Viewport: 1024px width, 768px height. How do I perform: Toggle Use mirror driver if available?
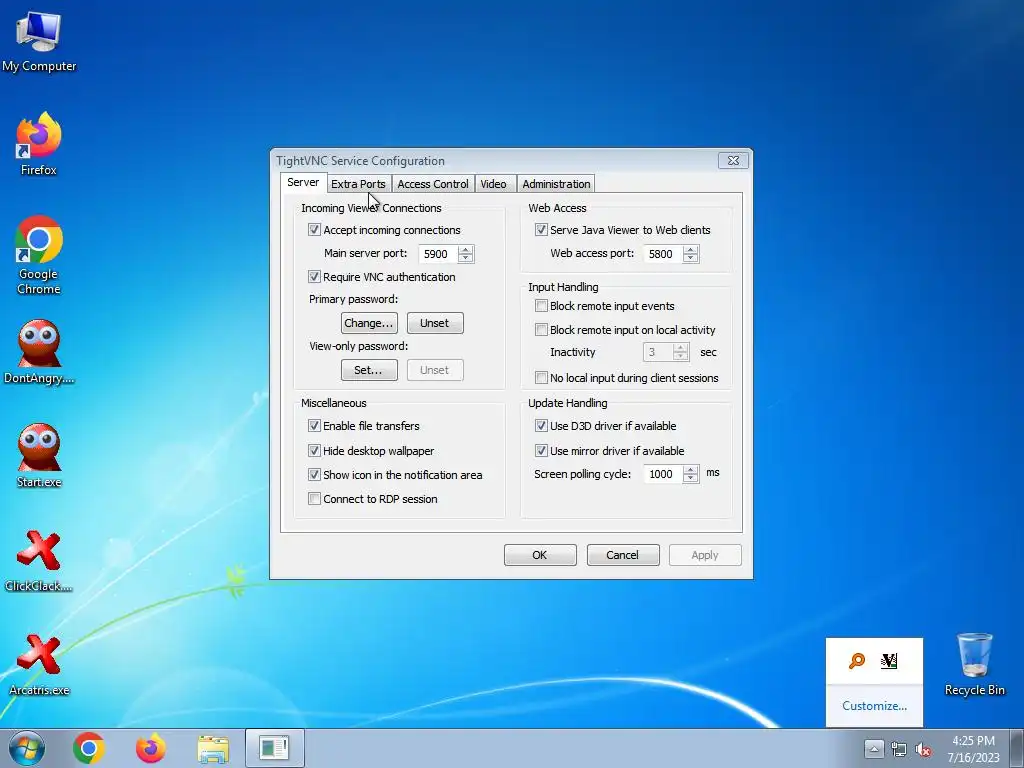(541, 451)
